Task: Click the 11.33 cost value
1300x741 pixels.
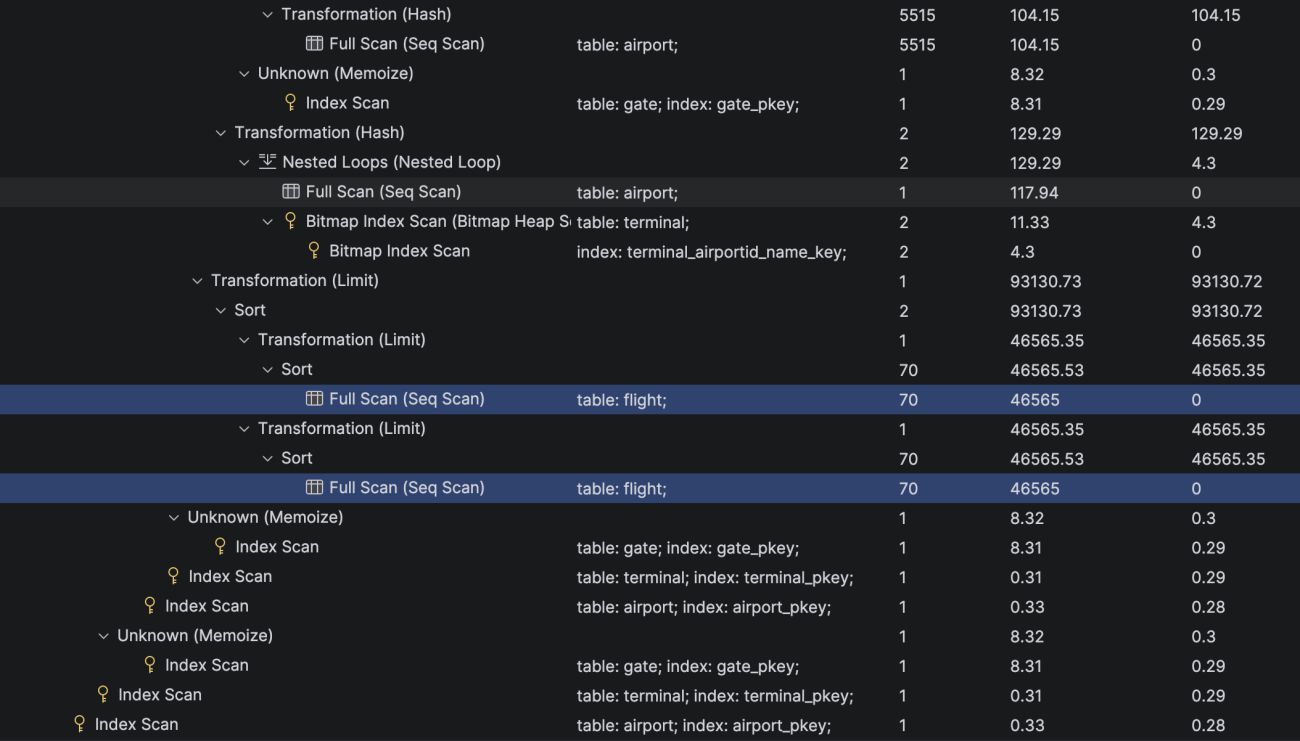Action: point(1029,222)
